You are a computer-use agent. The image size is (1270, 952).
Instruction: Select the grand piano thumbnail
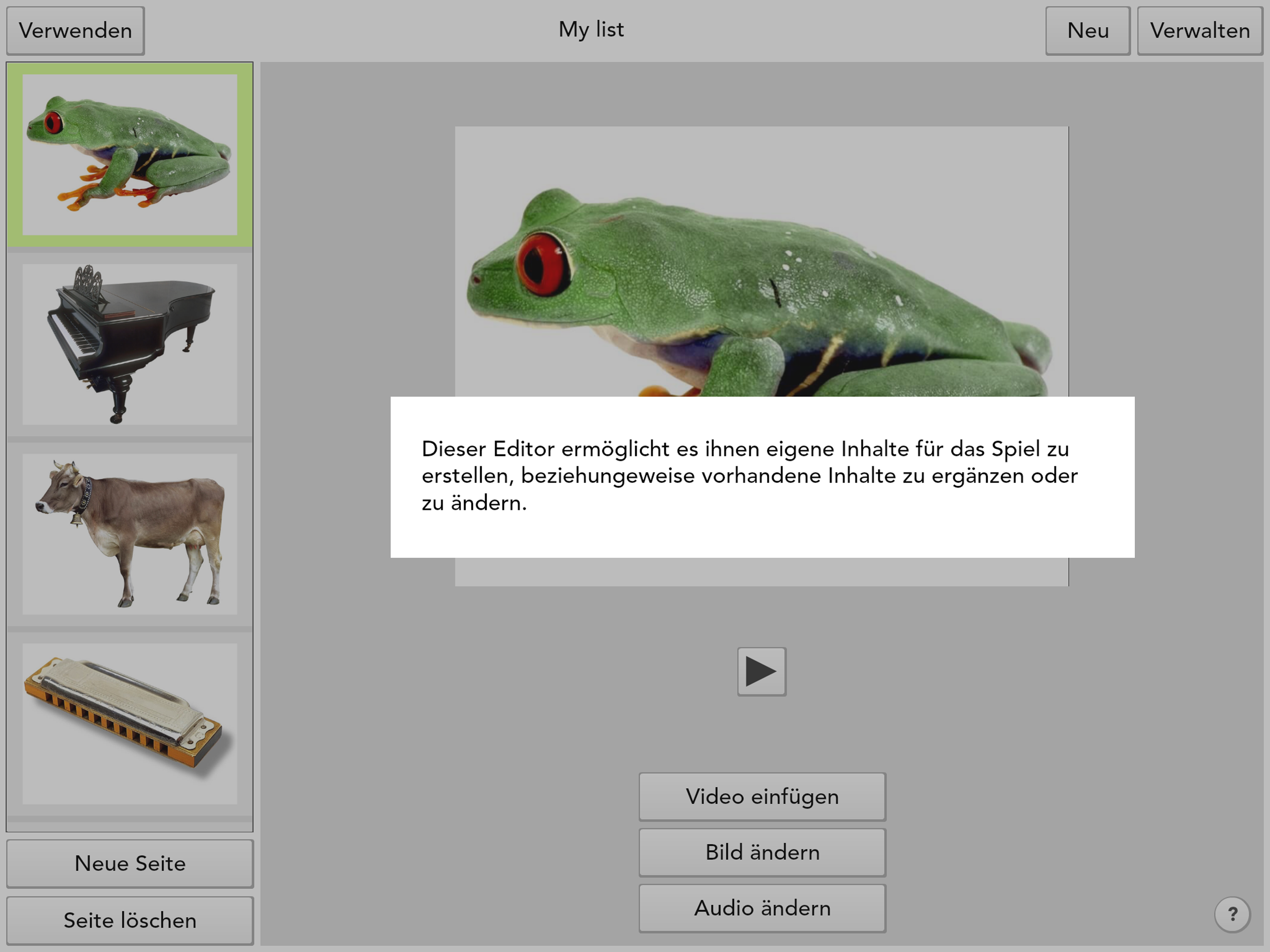pos(130,344)
